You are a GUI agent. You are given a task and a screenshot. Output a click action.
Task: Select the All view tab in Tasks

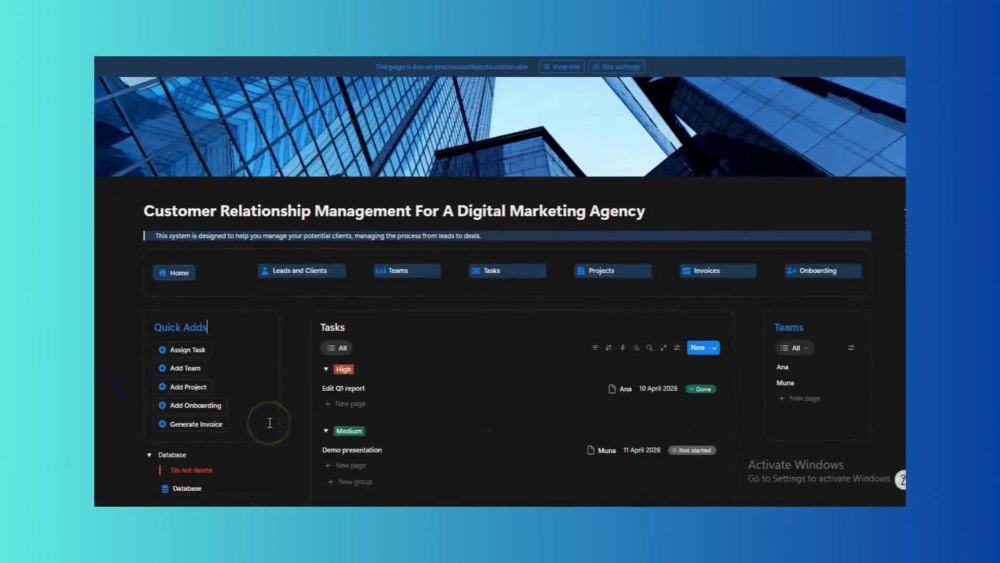pos(337,347)
